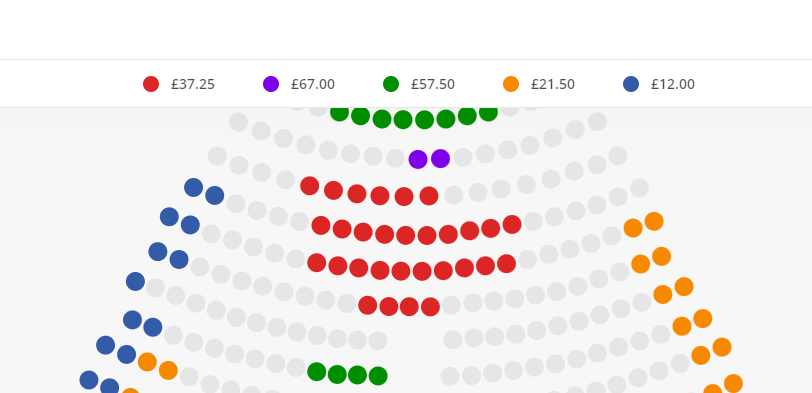
Task: Click the £12.00 price label
Action: (673, 84)
